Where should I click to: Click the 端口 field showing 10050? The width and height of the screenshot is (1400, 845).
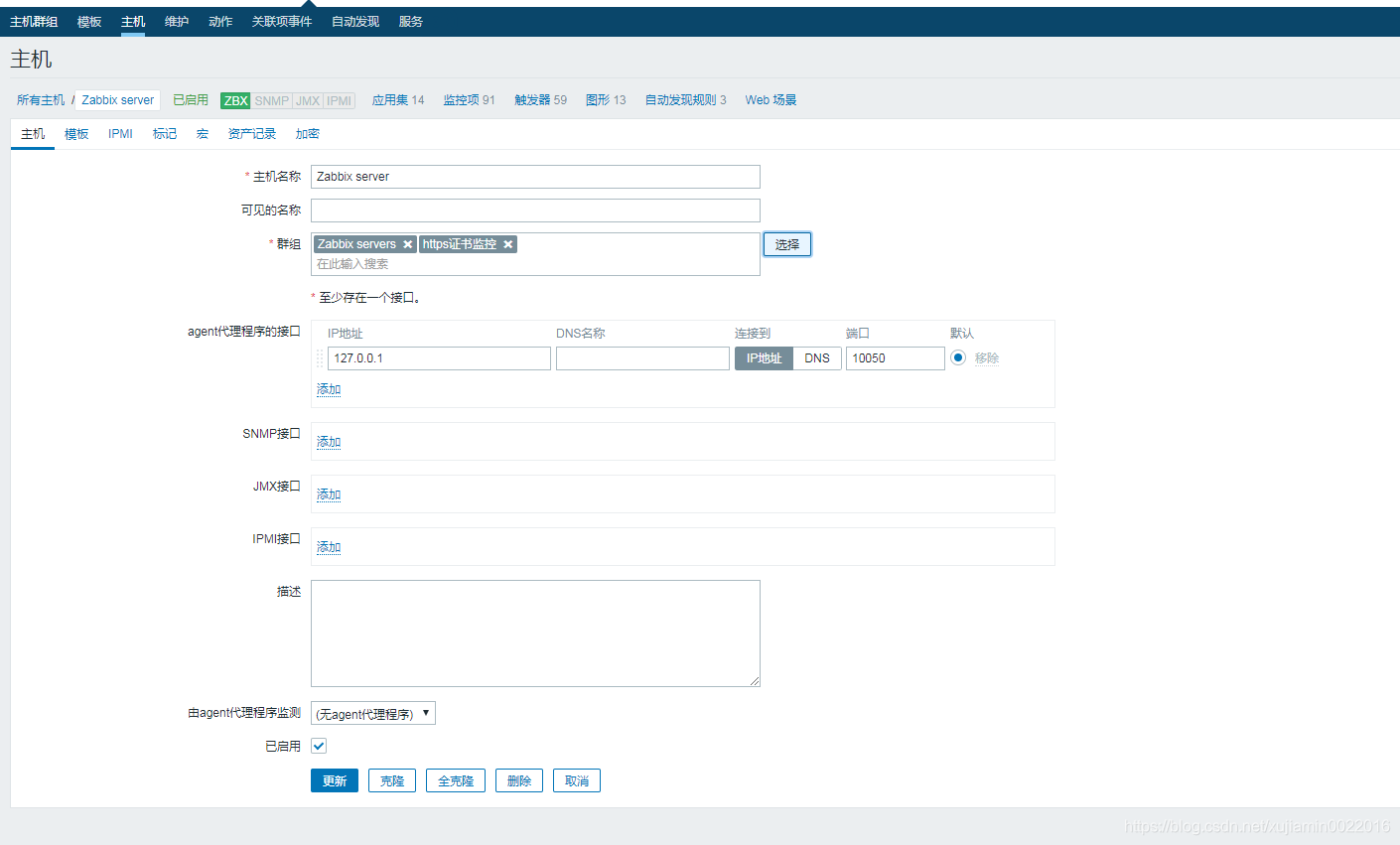pyautogui.click(x=895, y=358)
